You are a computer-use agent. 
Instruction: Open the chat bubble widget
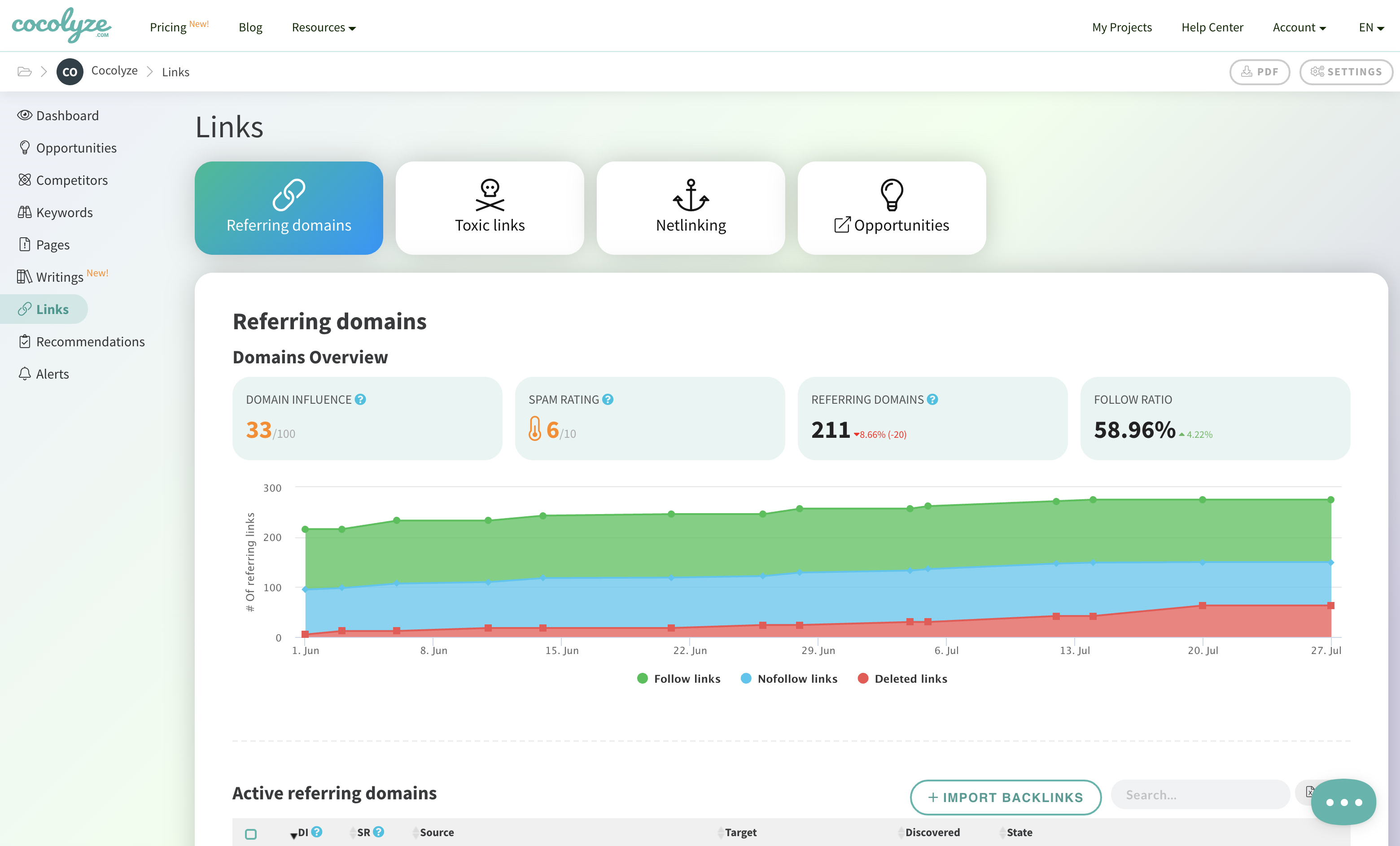pyautogui.click(x=1343, y=802)
